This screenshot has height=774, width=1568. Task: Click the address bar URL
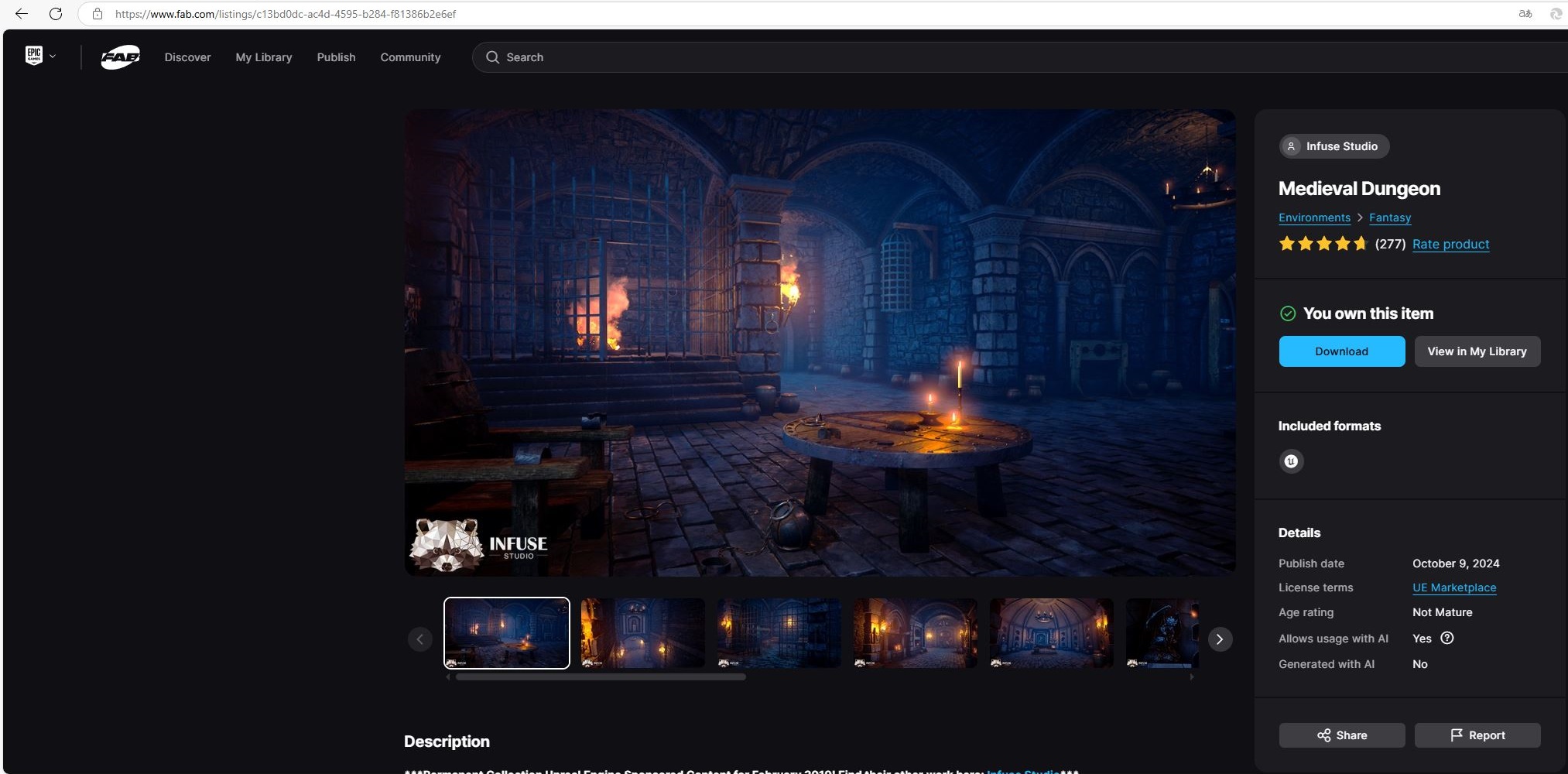click(x=286, y=14)
